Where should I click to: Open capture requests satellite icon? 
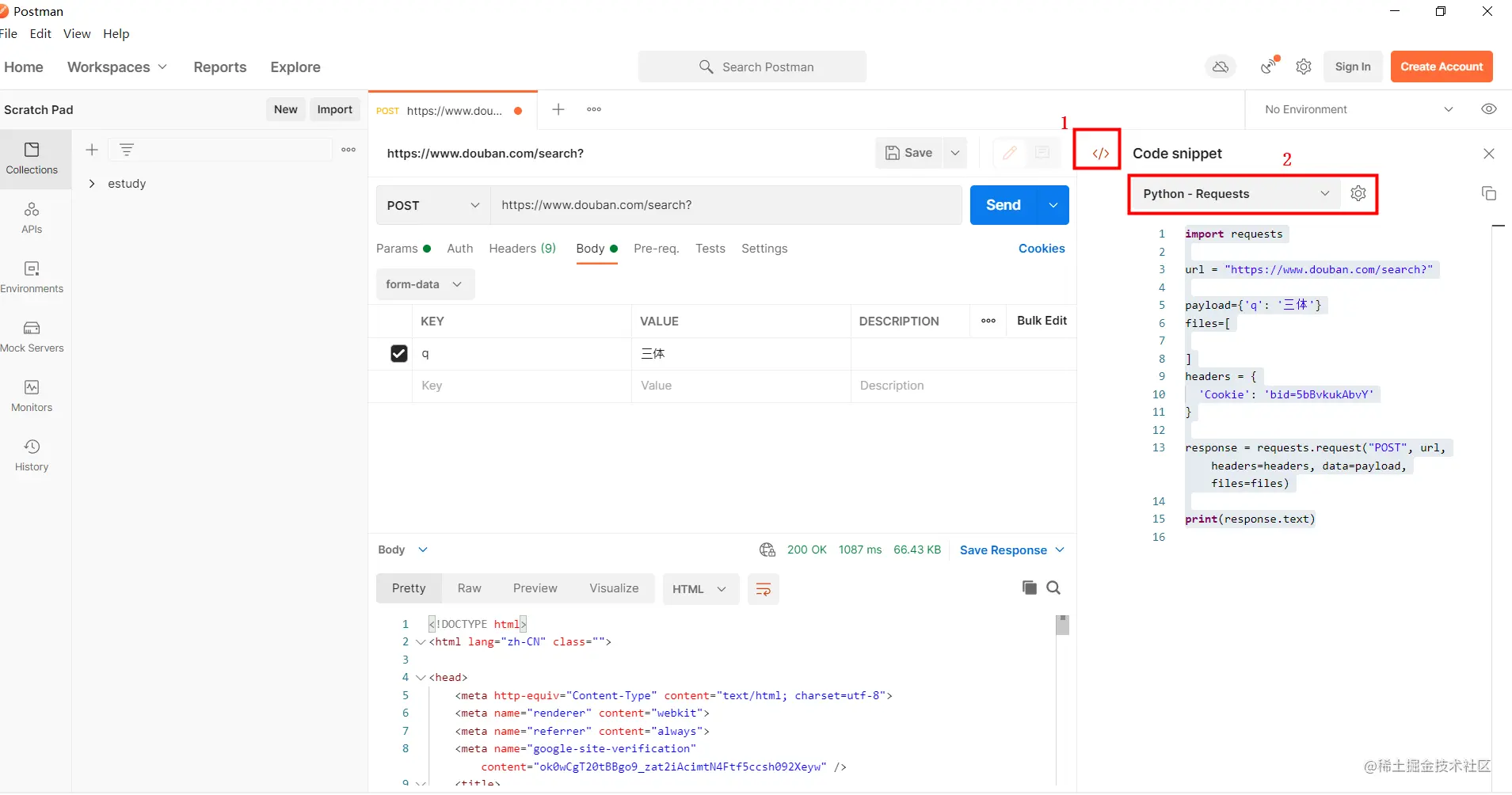(x=1270, y=66)
